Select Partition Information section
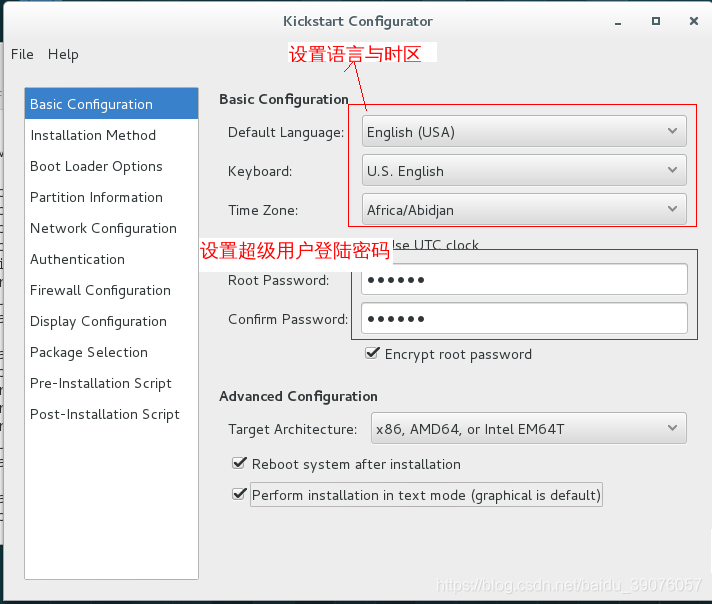Image resolution: width=712 pixels, height=604 pixels. coord(111,197)
